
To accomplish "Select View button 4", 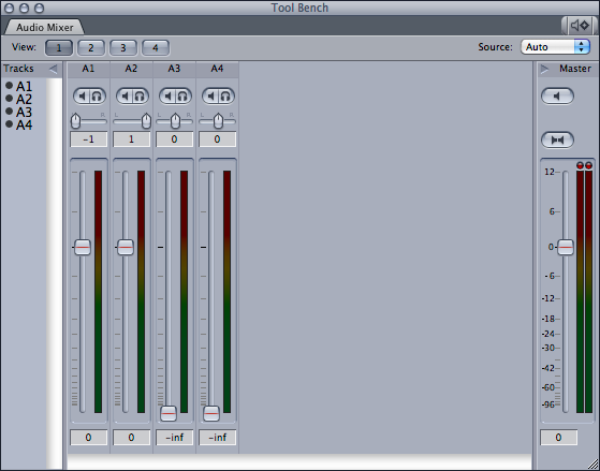I will pos(155,48).
